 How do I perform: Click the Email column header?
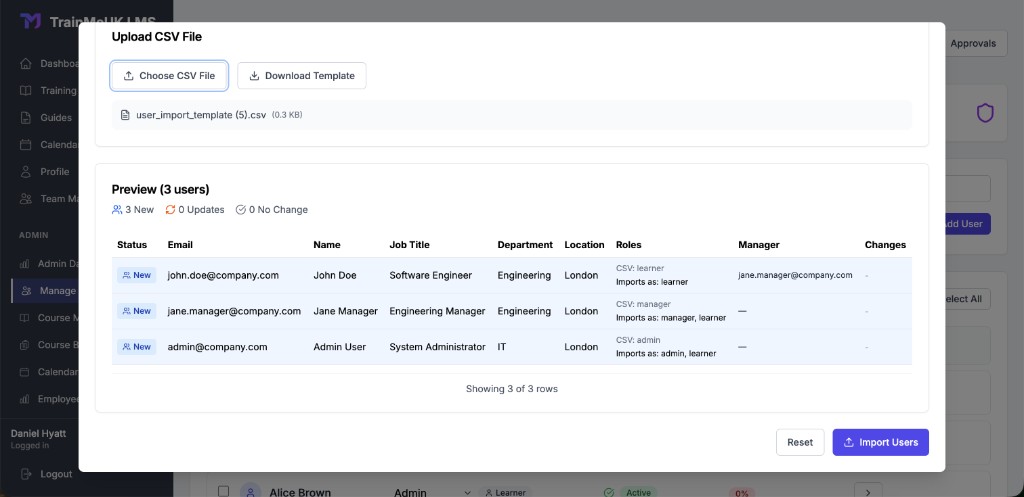pos(180,245)
